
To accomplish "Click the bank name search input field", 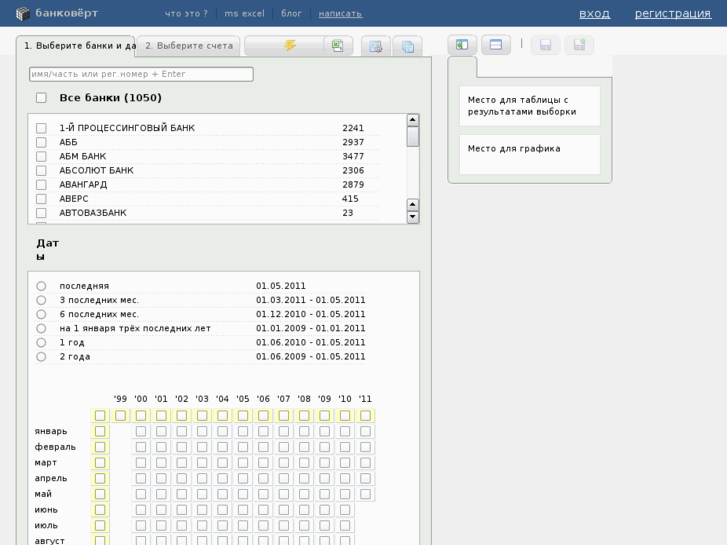I will [x=141, y=74].
